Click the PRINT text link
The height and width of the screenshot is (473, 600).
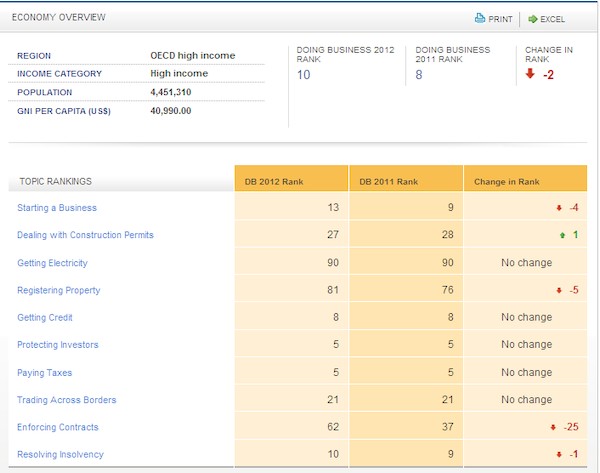pos(502,19)
